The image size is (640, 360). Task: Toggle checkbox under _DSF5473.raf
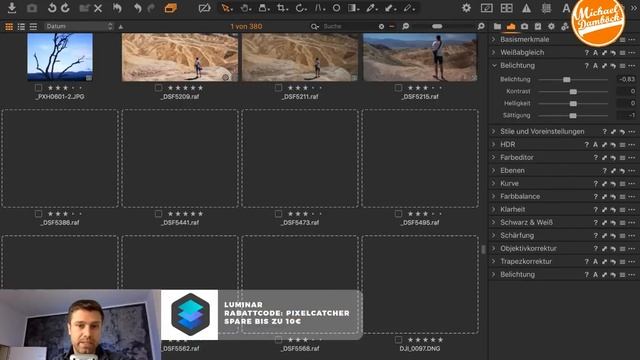pos(278,214)
